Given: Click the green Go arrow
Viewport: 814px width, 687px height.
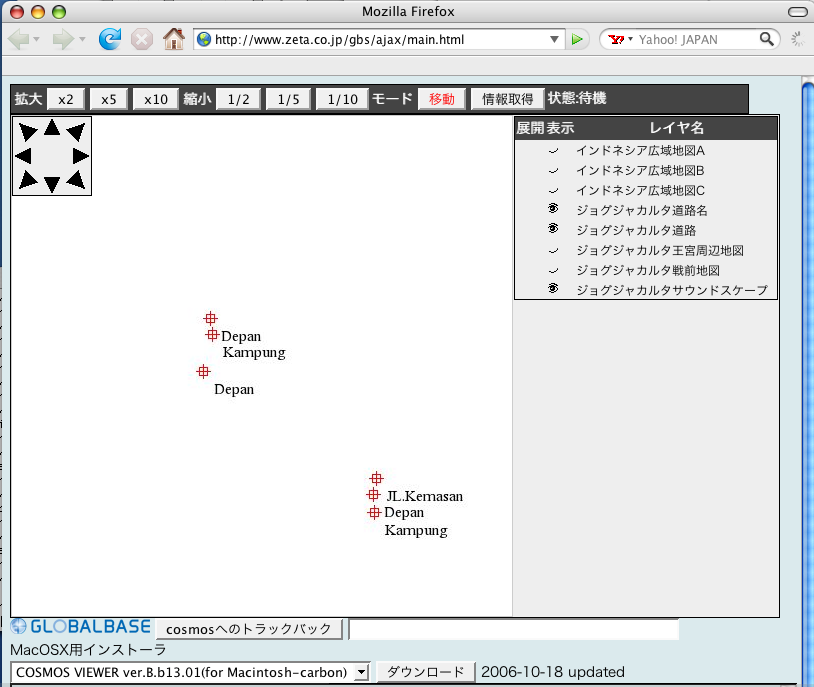Looking at the screenshot, I should 577,39.
